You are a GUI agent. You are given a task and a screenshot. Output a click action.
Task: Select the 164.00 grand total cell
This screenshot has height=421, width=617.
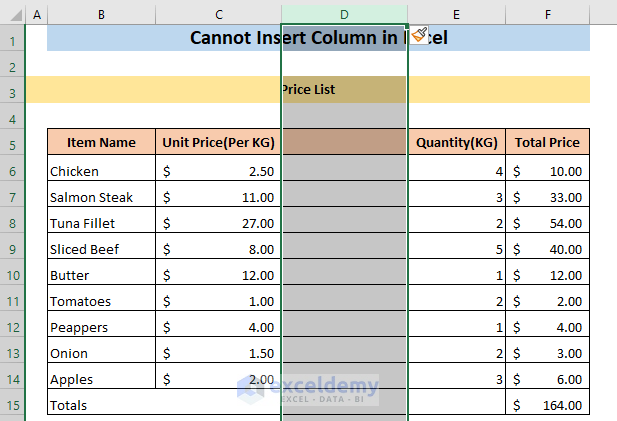point(547,405)
